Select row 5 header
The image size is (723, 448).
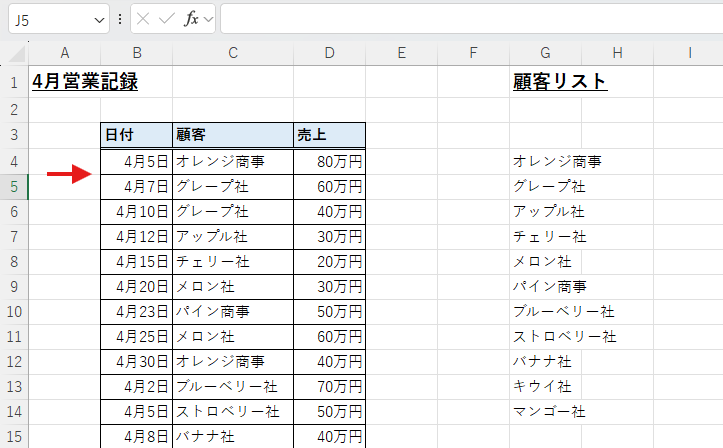[x=14, y=186]
